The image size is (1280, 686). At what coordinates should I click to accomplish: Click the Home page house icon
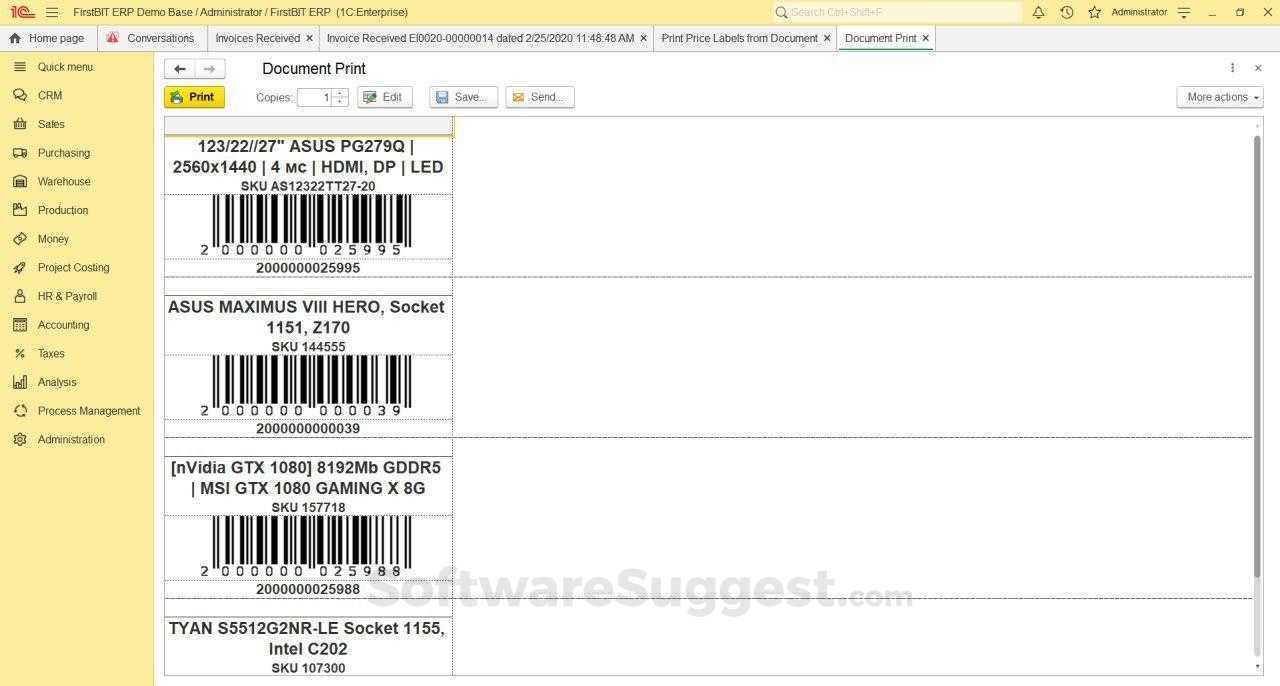(15, 38)
